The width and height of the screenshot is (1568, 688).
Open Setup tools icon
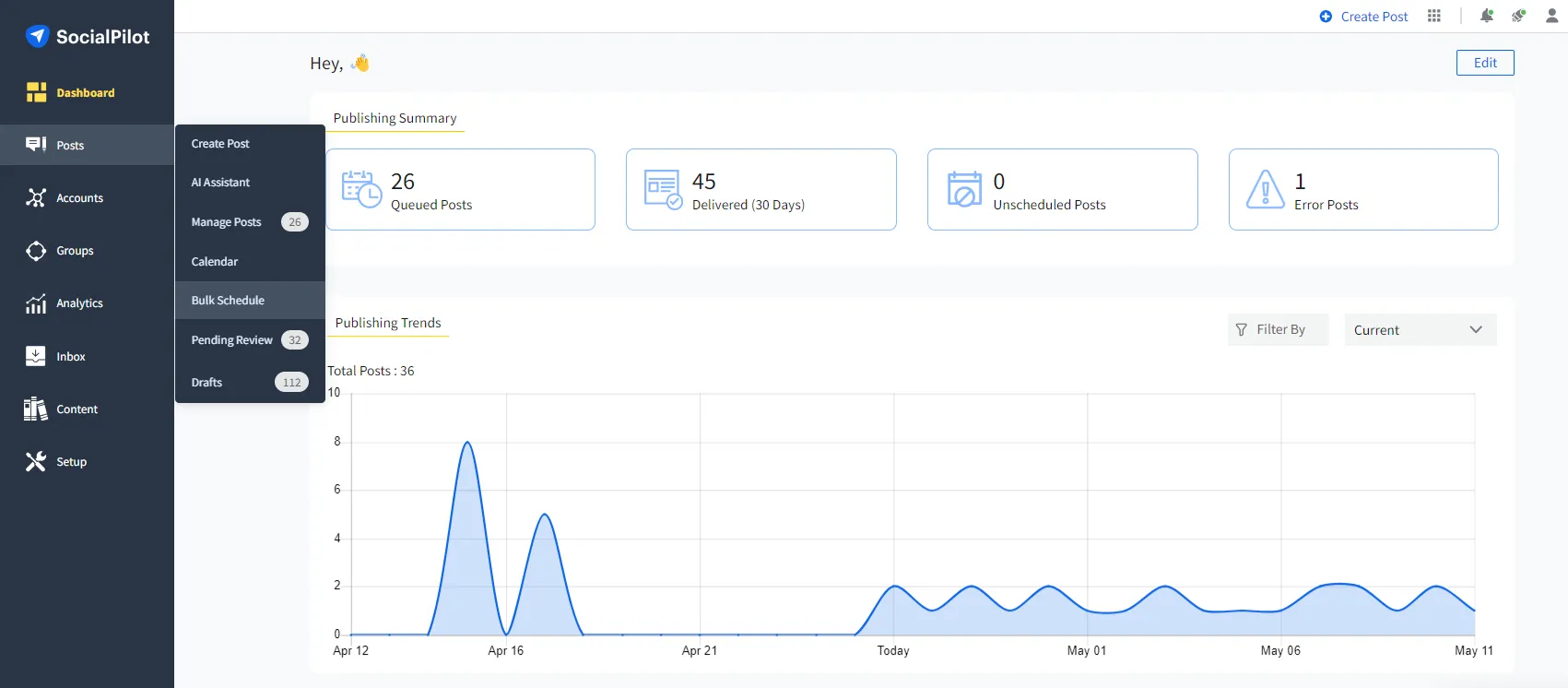click(36, 461)
